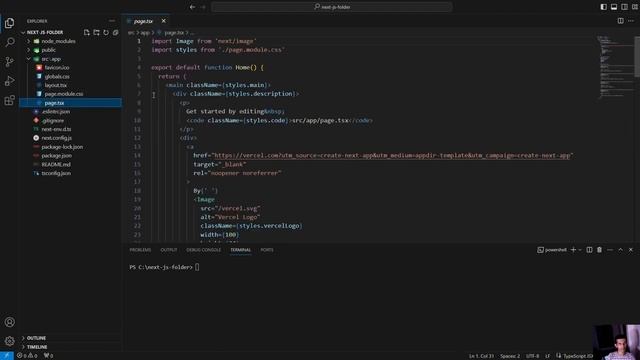The width and height of the screenshot is (640, 360).
Task: Toggle the primary side bar layout
Action: tap(603, 7)
